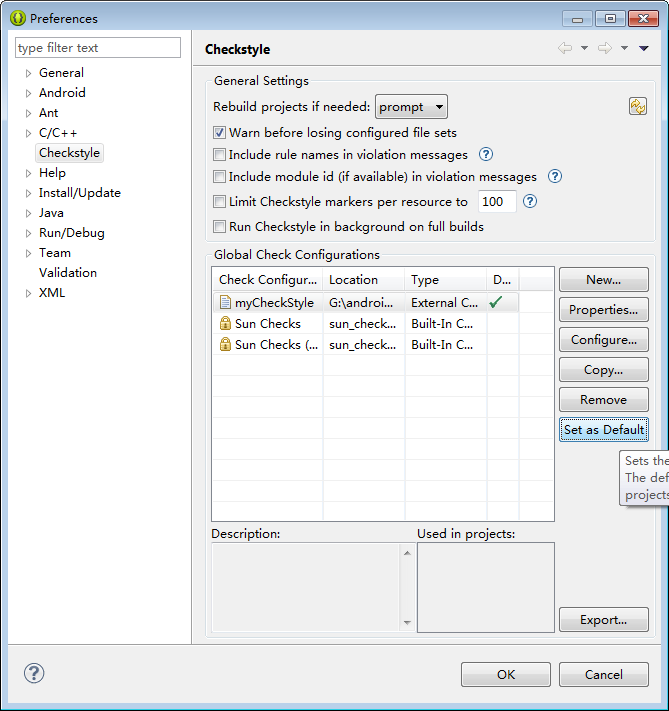Expand the Install/Update tree node

pos(28,193)
